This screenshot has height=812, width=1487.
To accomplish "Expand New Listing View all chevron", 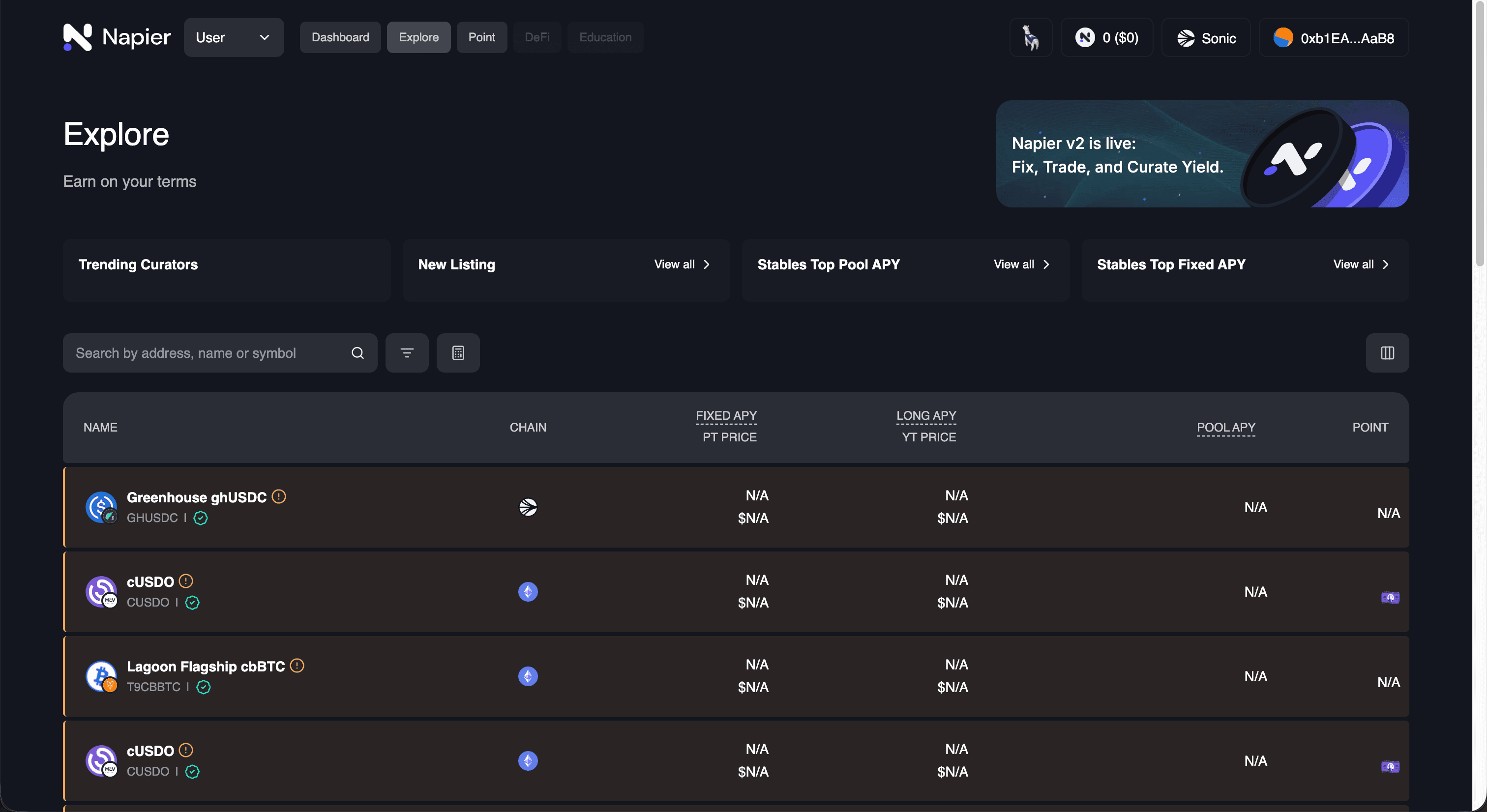I will 707,264.
